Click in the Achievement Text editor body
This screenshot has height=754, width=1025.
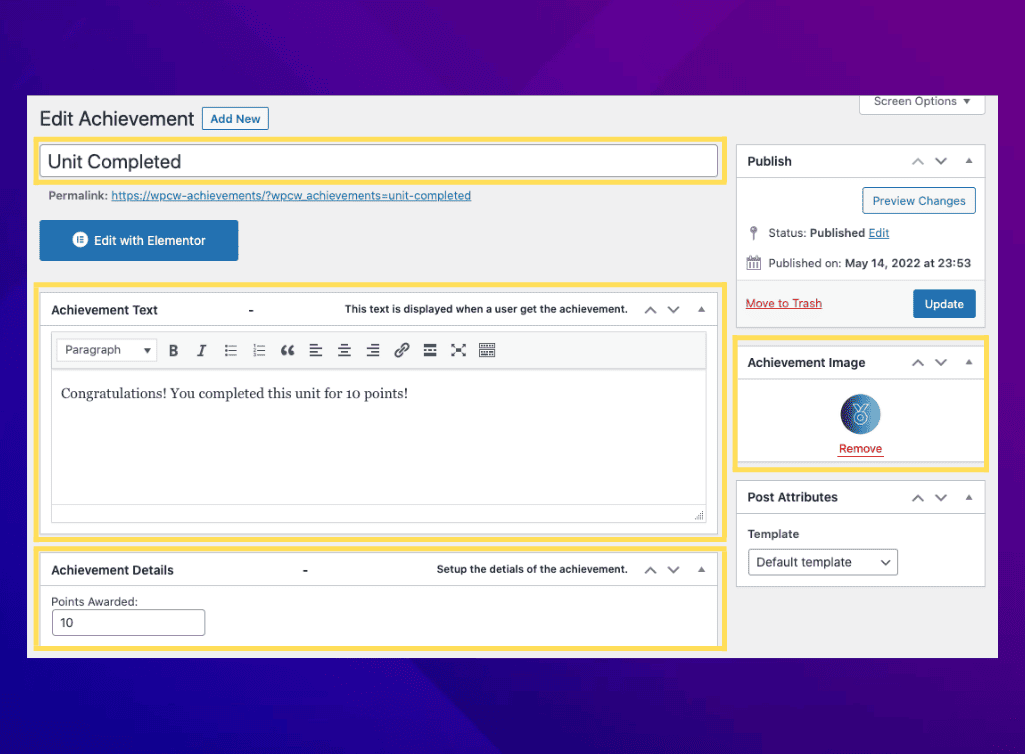378,437
